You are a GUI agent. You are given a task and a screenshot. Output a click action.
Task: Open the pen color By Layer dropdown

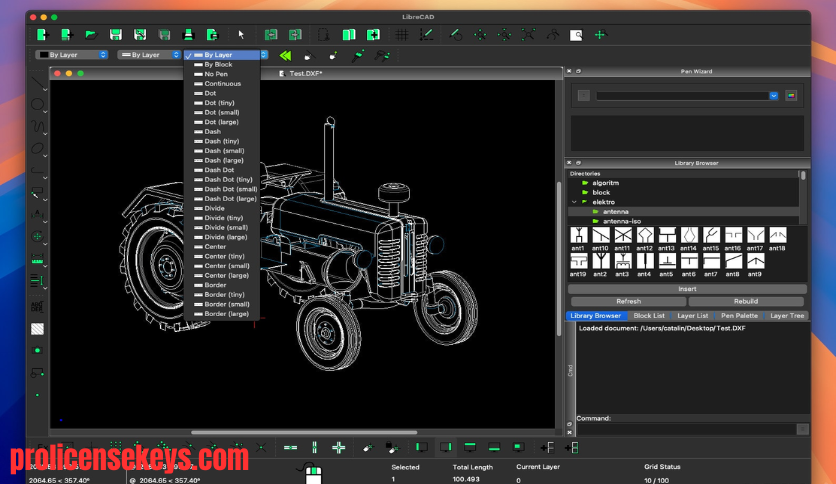(x=72, y=54)
